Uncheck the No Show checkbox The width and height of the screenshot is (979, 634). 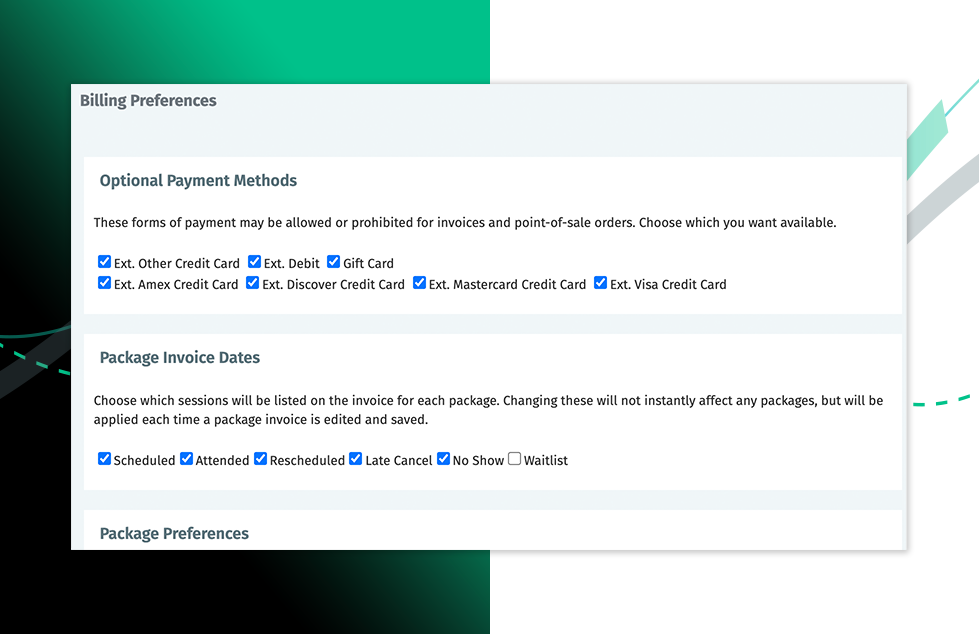pos(443,459)
